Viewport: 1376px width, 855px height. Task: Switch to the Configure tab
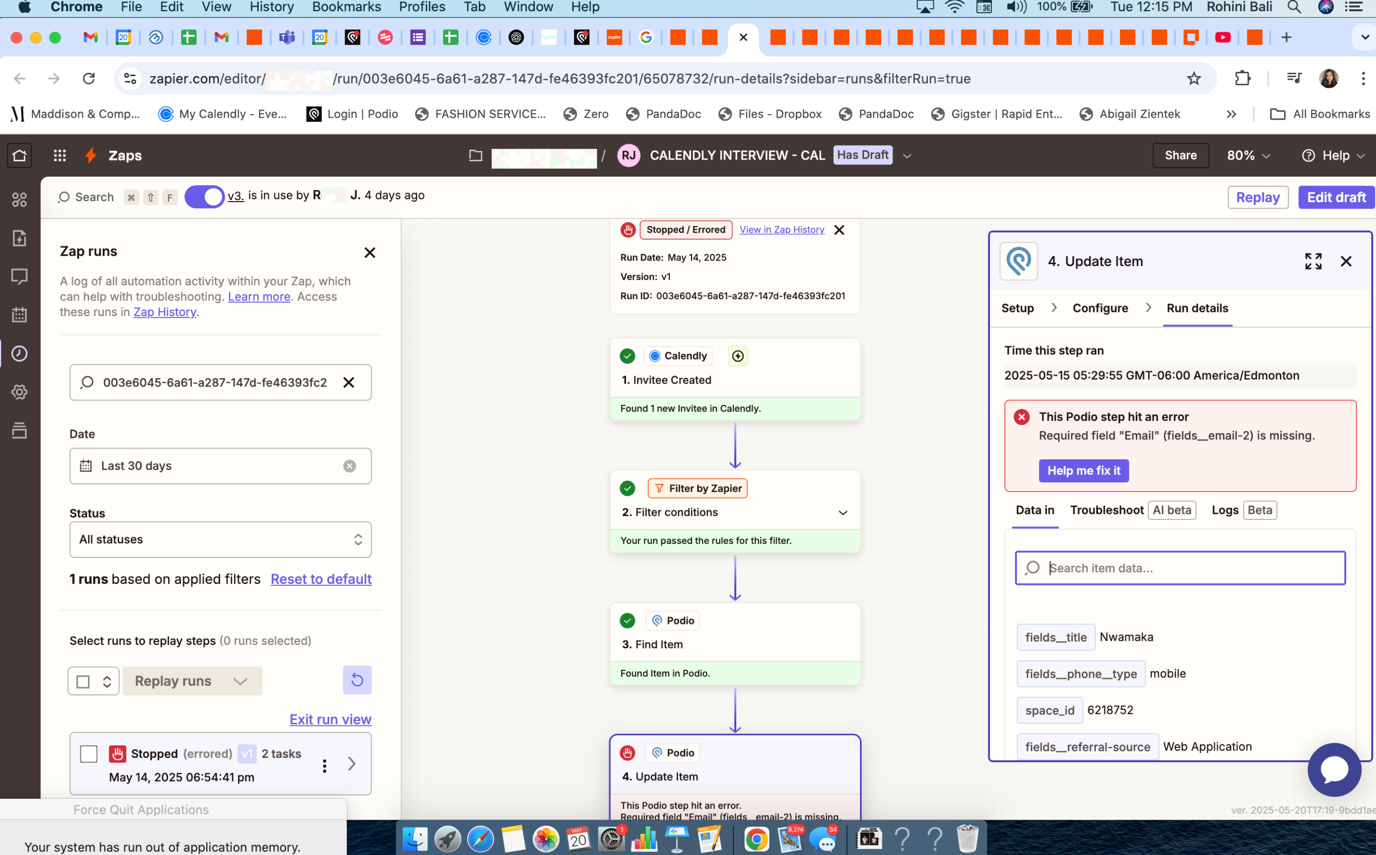click(1100, 308)
